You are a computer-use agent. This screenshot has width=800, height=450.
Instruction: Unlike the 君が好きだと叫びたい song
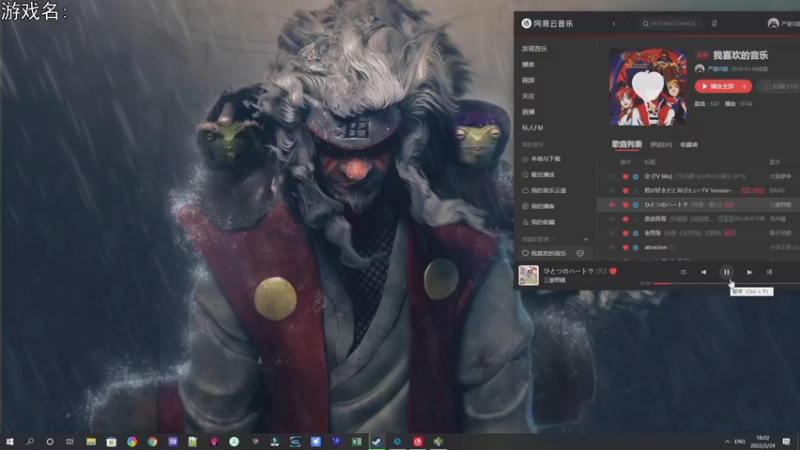tap(626, 190)
